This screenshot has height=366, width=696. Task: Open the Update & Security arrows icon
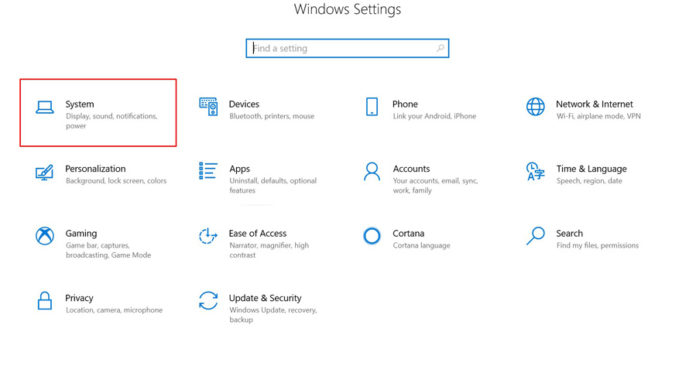point(208,301)
